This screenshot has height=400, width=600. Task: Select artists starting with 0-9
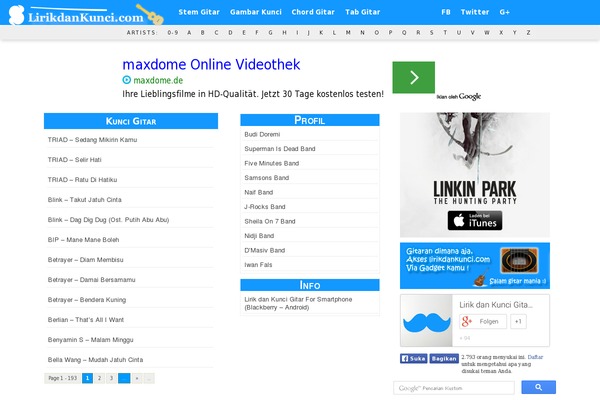(x=173, y=33)
